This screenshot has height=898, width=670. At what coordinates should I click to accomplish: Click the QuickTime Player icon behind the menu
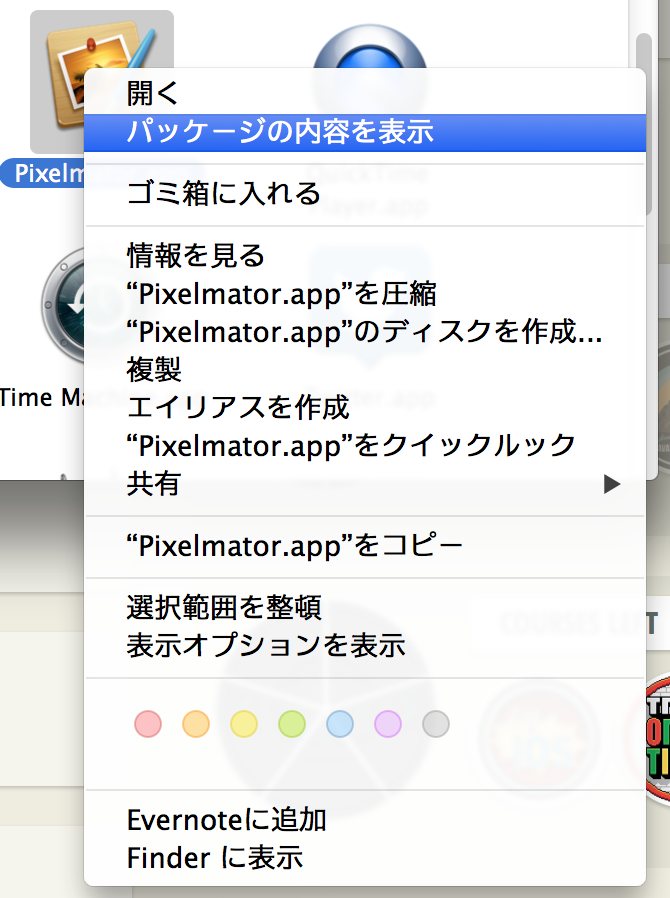pos(369,47)
